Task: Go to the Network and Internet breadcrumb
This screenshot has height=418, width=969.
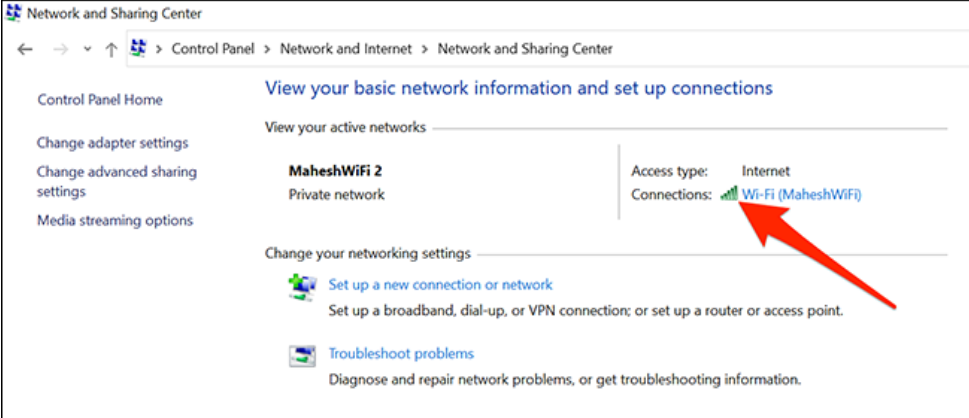Action: point(345,49)
